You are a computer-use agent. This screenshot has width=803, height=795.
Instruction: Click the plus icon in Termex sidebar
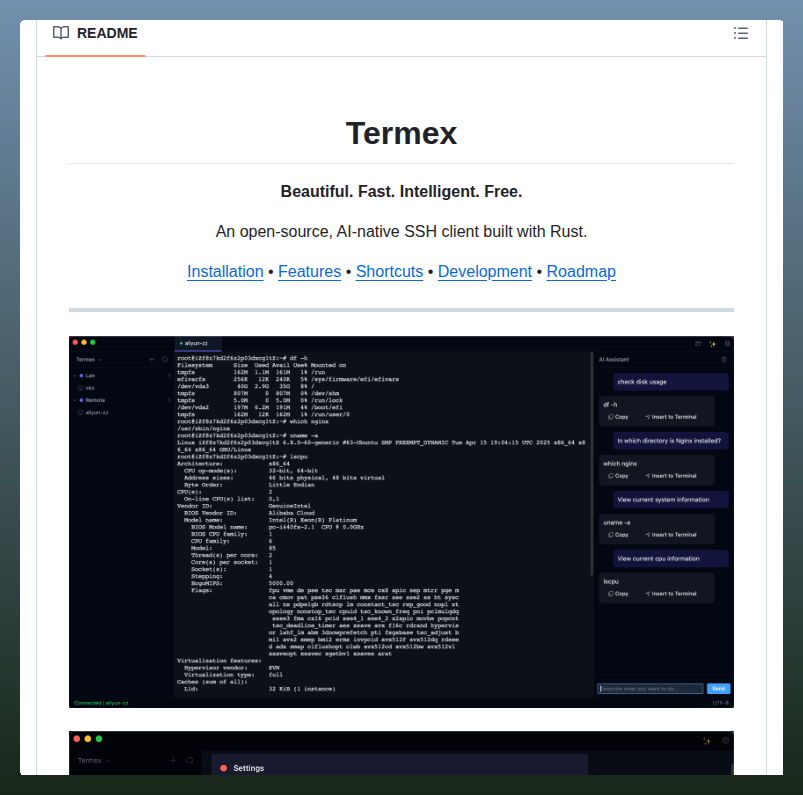(x=152, y=360)
